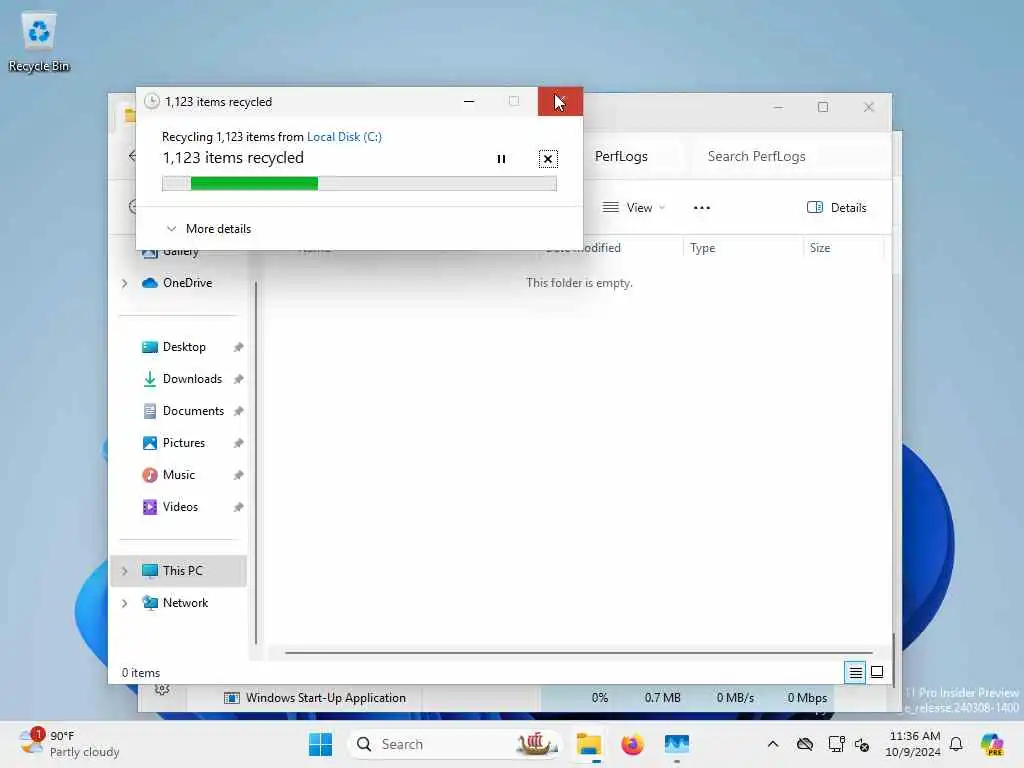Open the weather widget Partly cloudy
The width and height of the screenshot is (1024, 768).
pyautogui.click(x=70, y=744)
